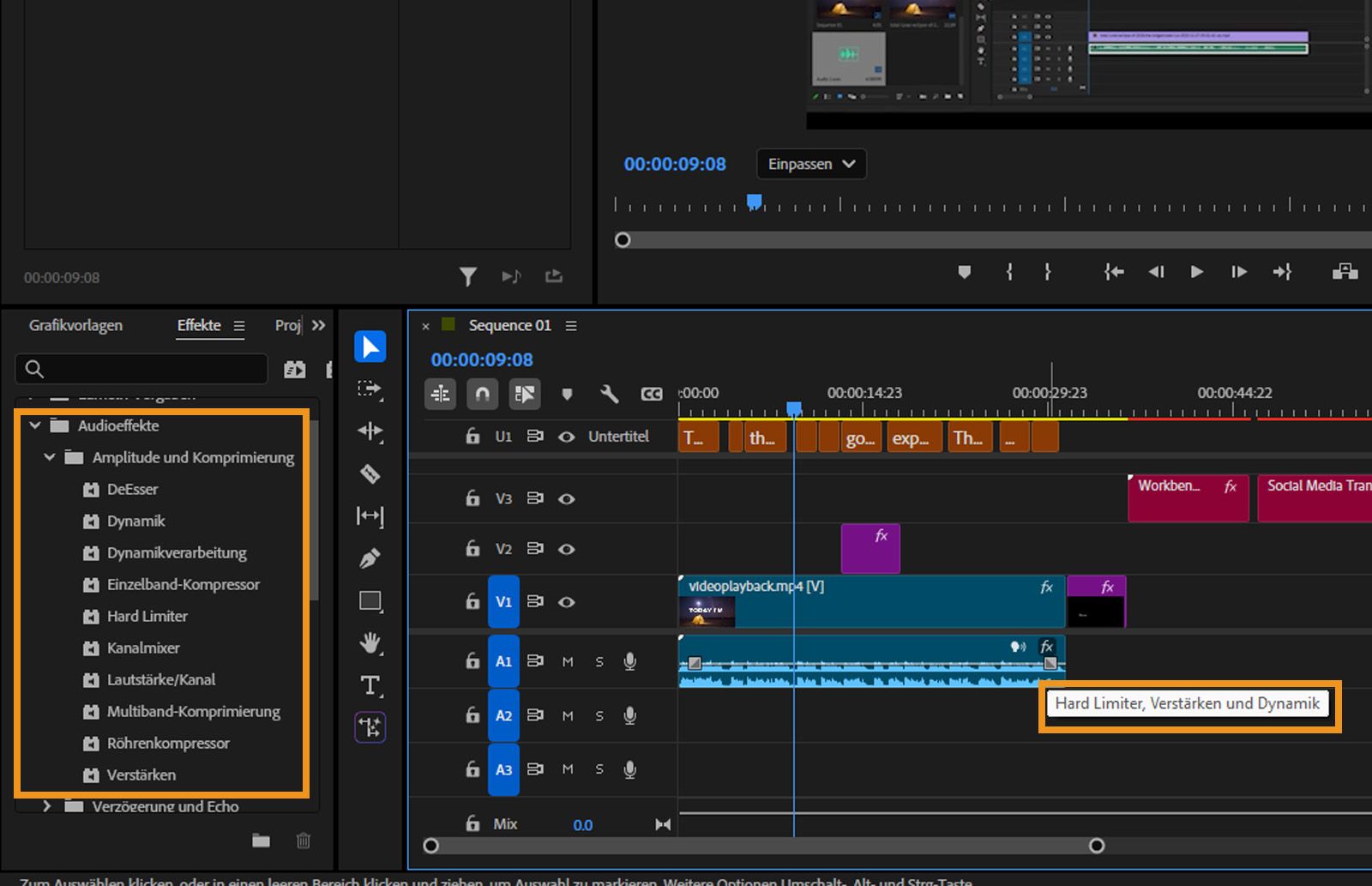
Task: Hide the V3 track output
Action: coord(566,498)
